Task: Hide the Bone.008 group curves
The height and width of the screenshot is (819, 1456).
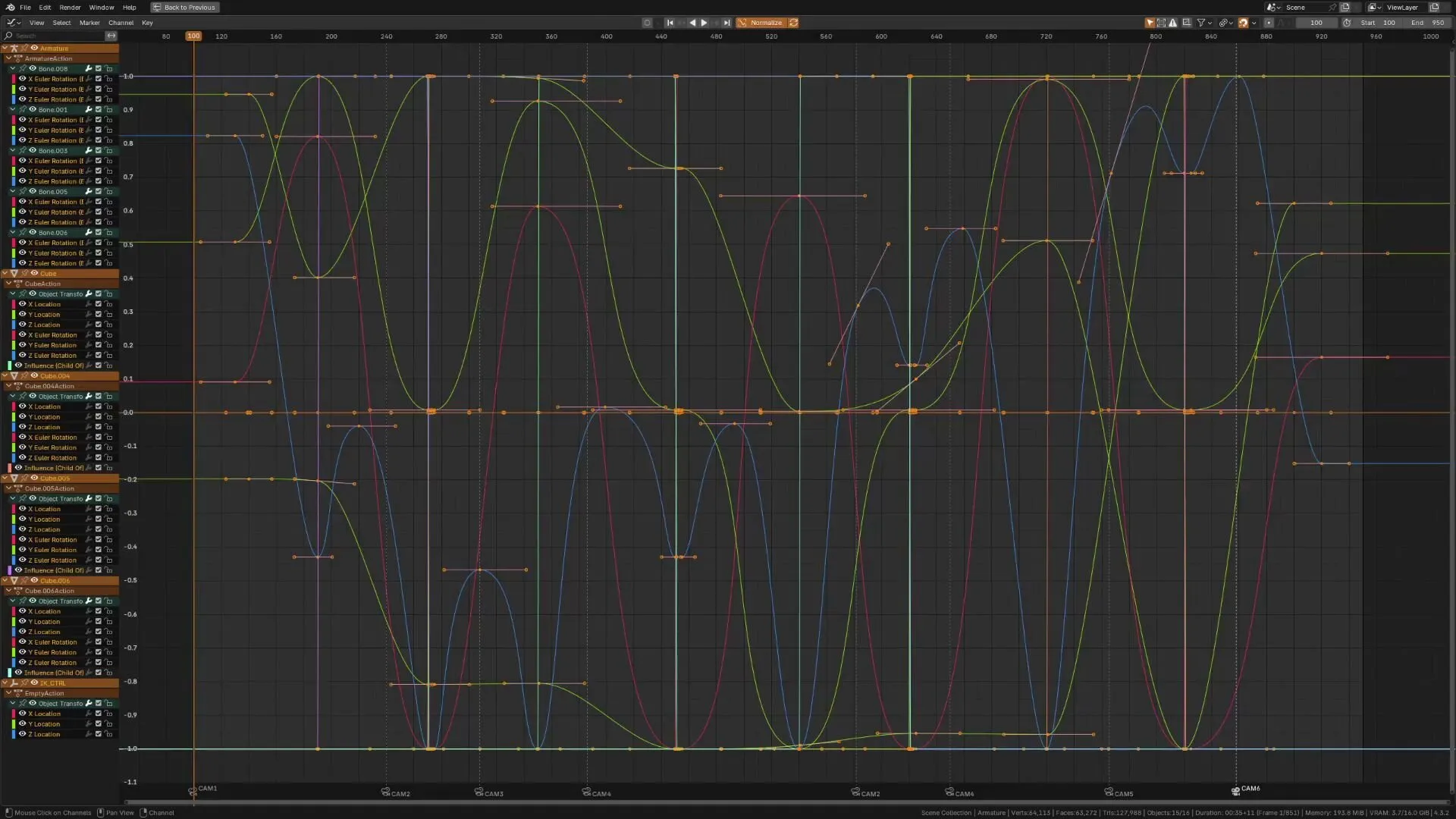Action: 33,68
